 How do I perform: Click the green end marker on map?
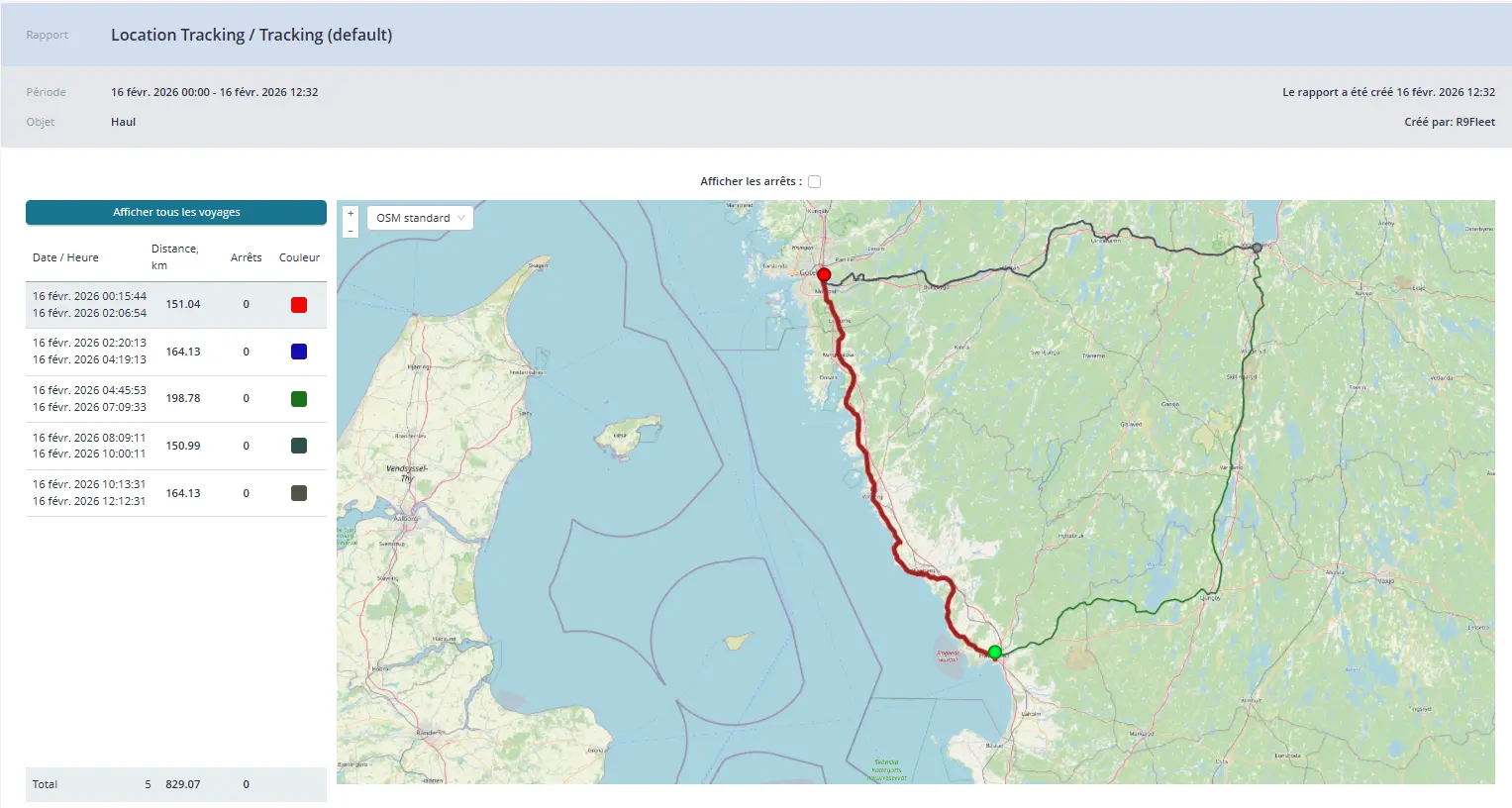[x=995, y=652]
